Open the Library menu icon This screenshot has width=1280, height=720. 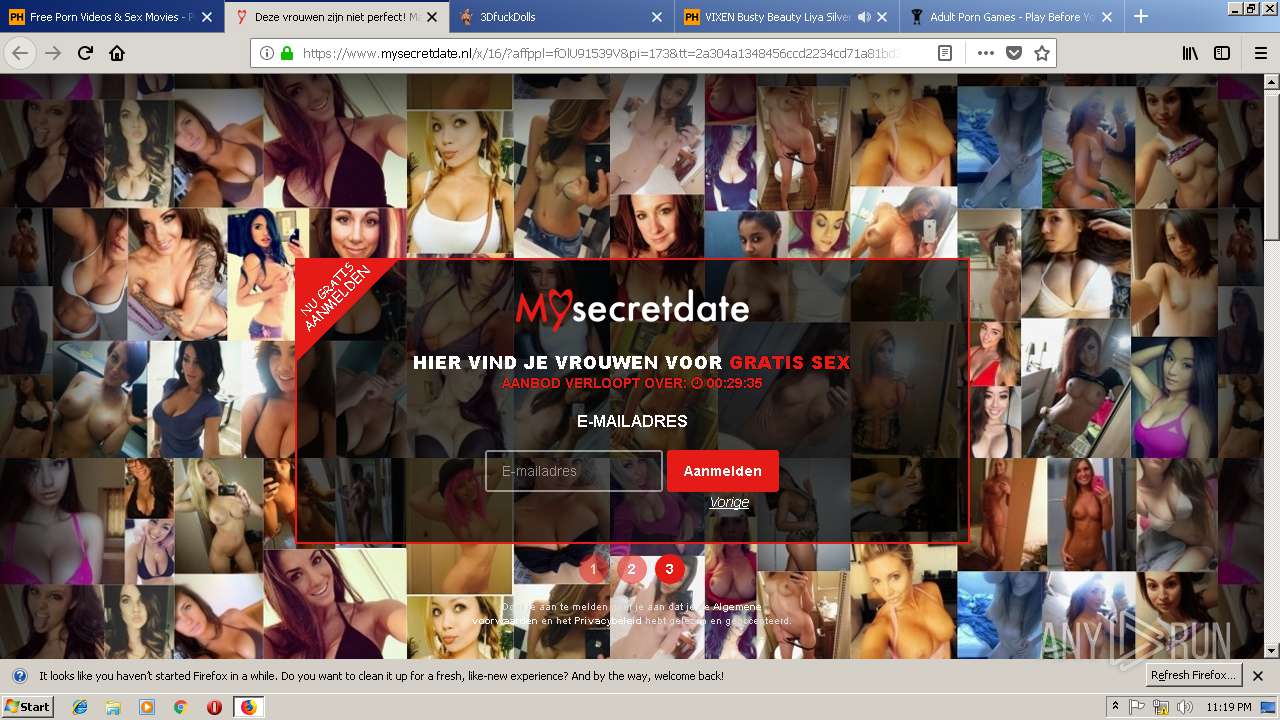click(x=1190, y=53)
